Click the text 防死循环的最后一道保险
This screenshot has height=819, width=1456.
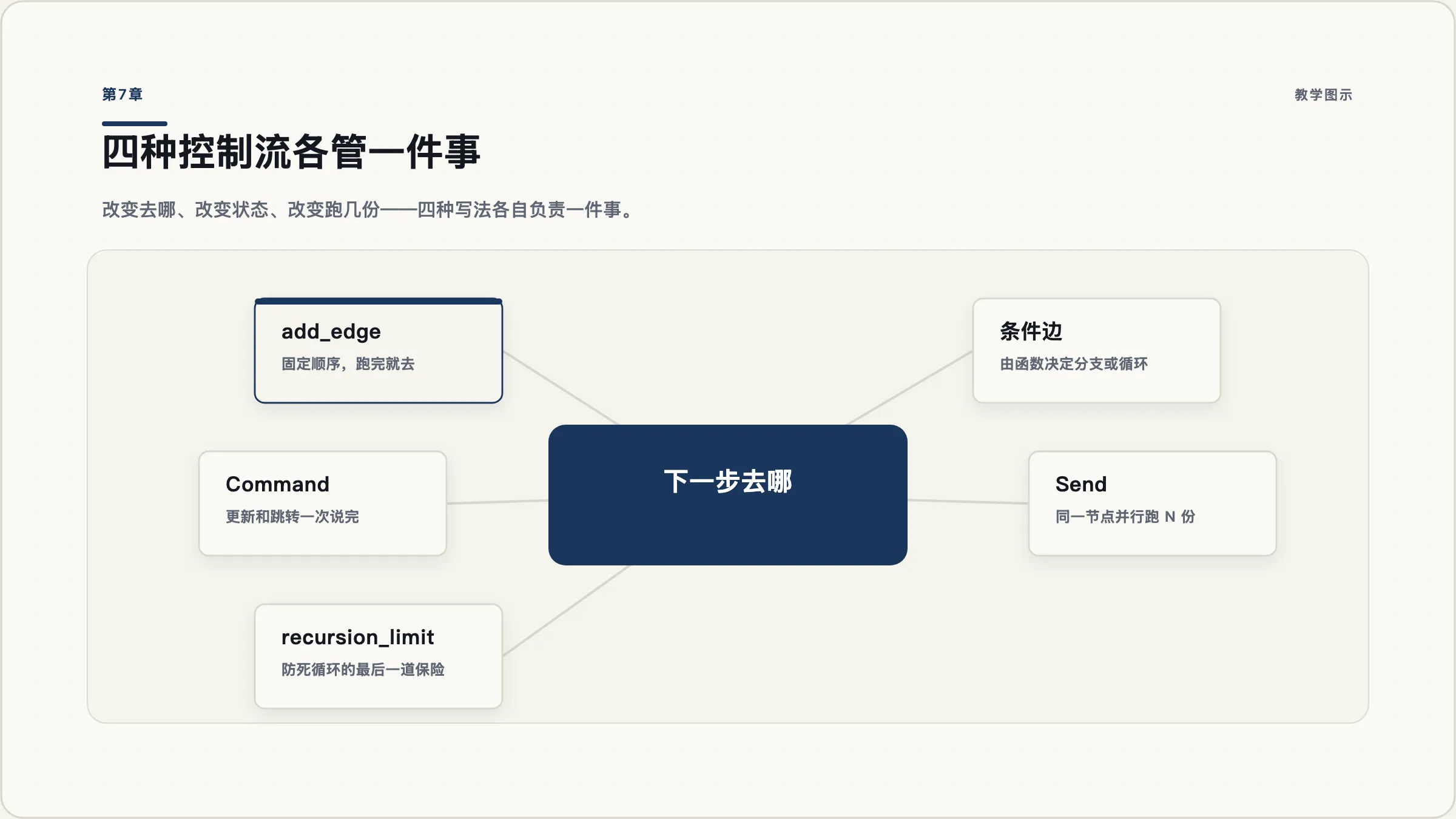(x=363, y=670)
